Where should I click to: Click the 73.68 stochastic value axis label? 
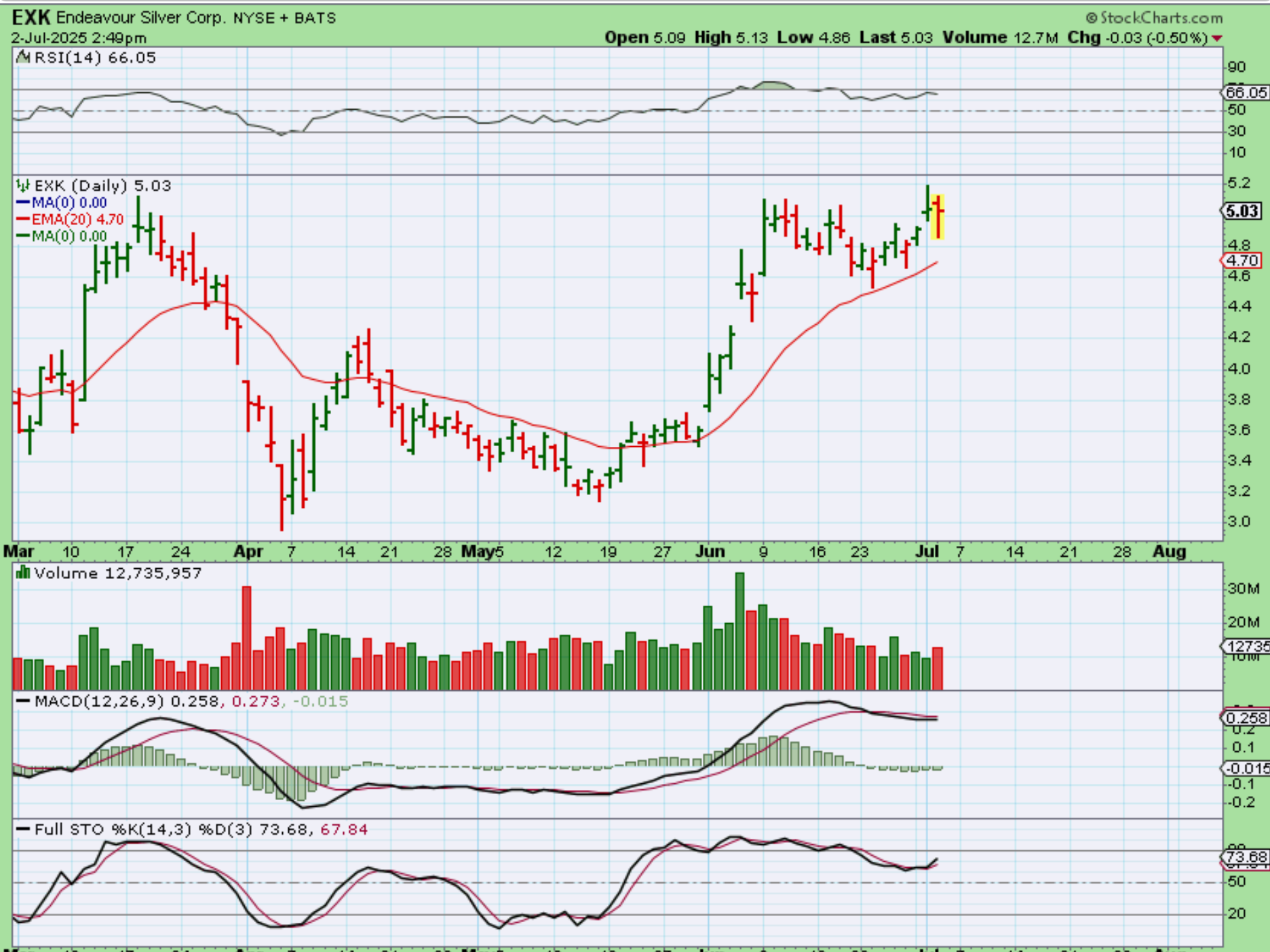[x=1246, y=857]
